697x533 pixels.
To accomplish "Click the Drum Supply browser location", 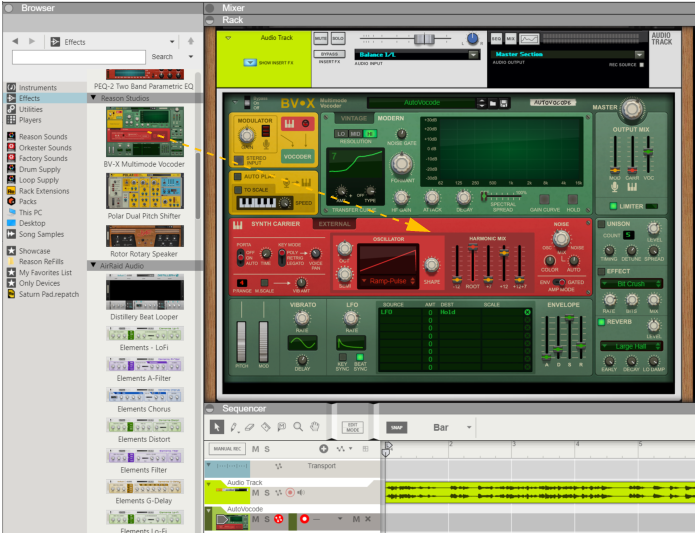I will click(40, 169).
